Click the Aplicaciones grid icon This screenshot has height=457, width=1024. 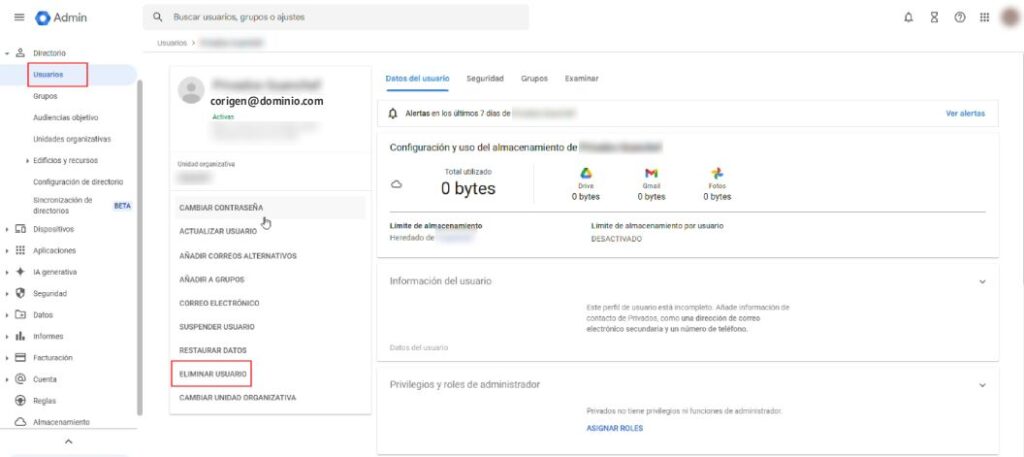coord(20,251)
